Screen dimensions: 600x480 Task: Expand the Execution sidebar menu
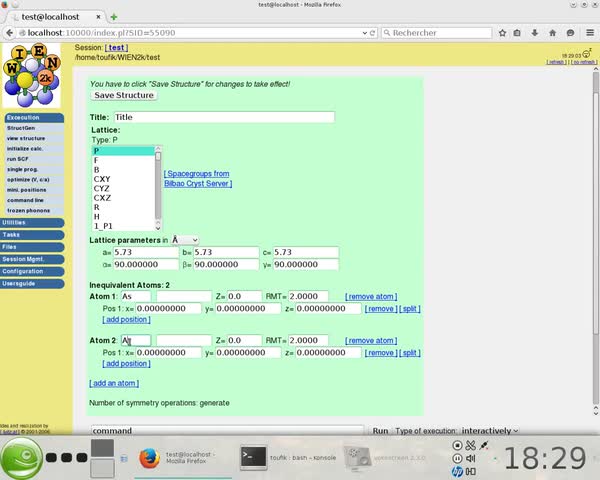[x=34, y=118]
